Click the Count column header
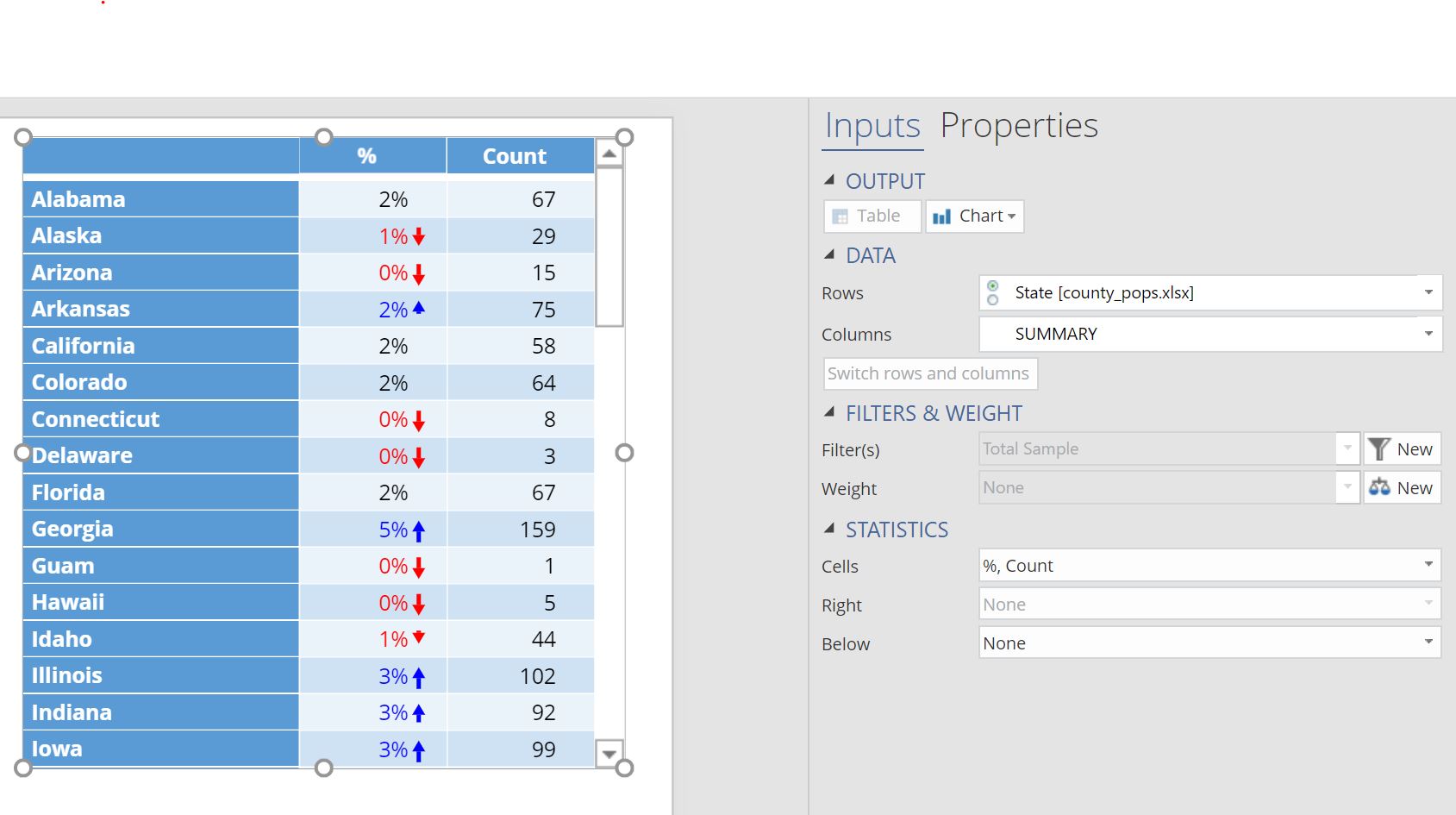This screenshot has width=1456, height=815. tap(515, 156)
